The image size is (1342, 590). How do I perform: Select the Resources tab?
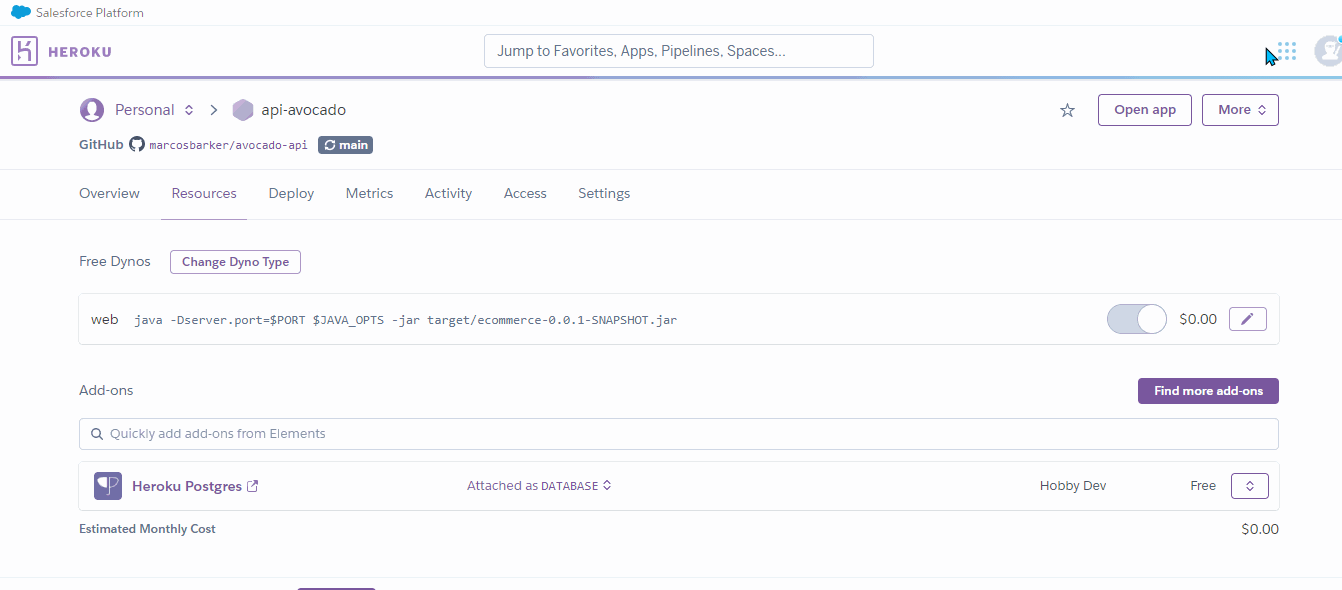(x=204, y=194)
